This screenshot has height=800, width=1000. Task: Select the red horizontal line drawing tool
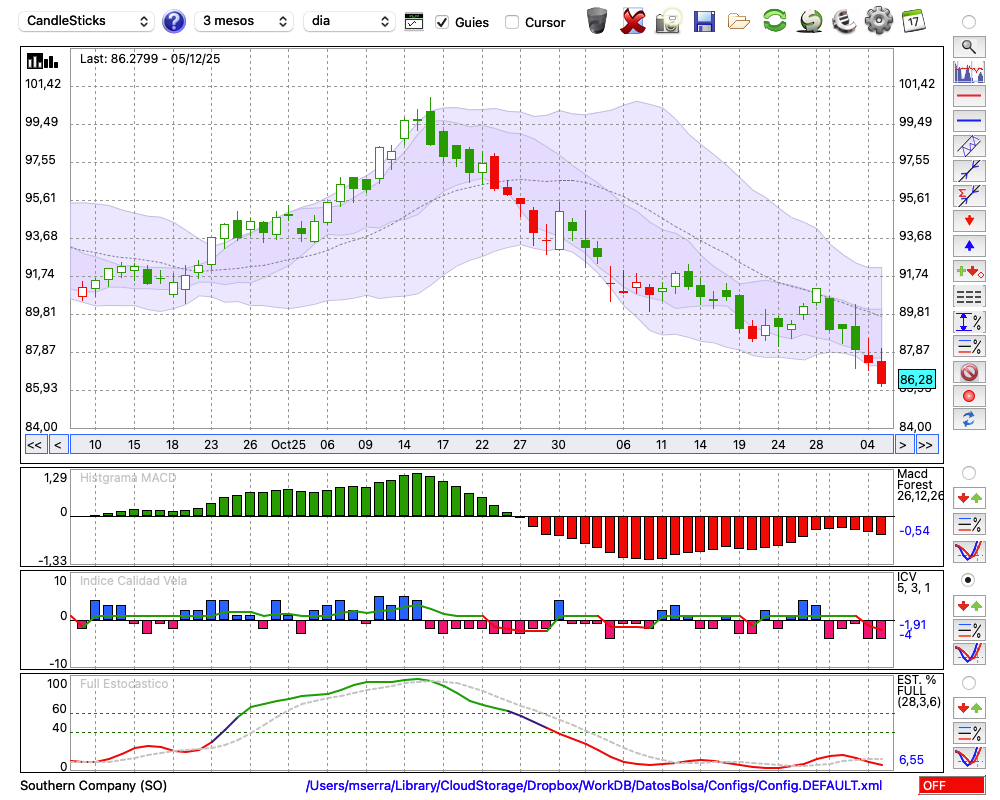968,97
